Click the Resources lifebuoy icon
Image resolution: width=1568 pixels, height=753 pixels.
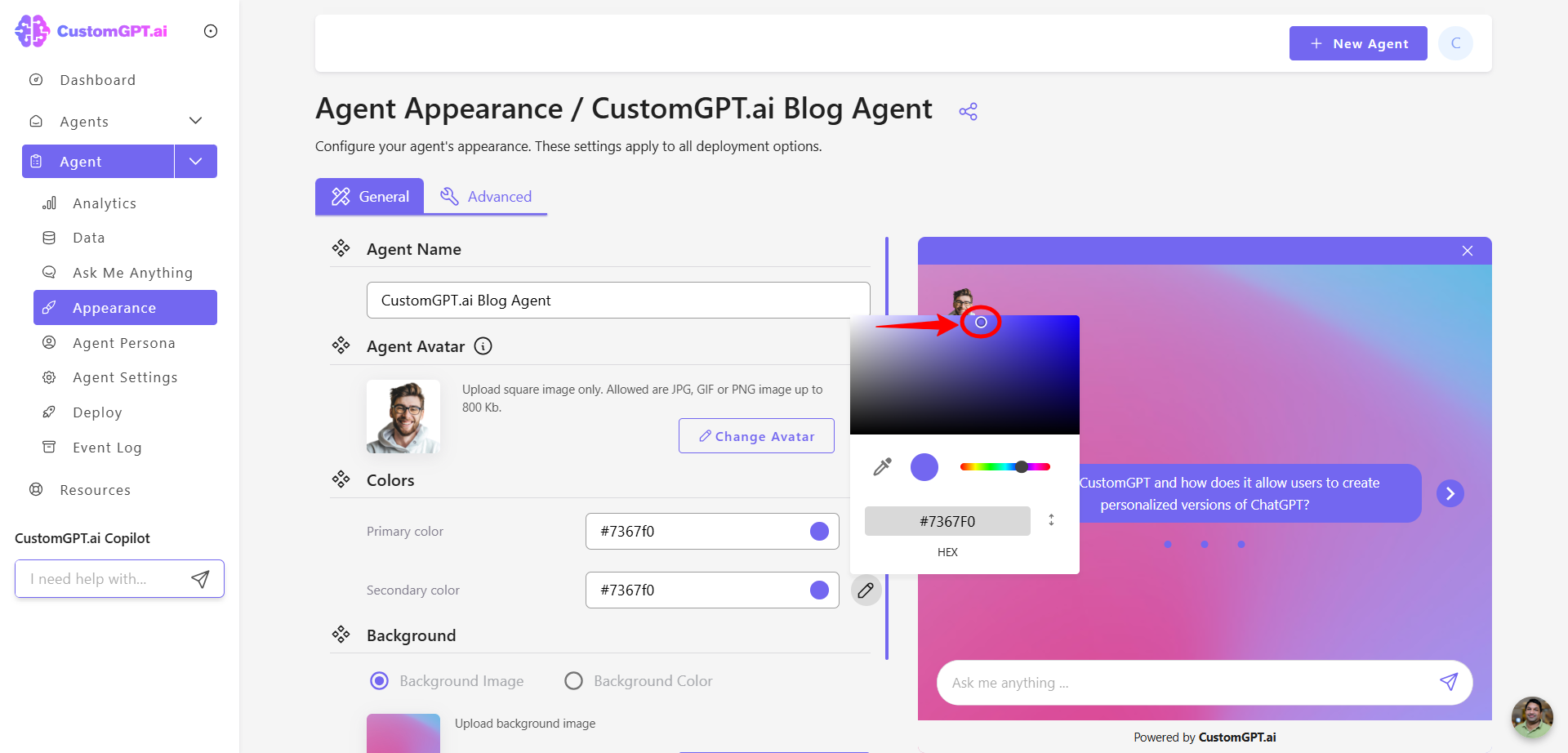point(36,490)
